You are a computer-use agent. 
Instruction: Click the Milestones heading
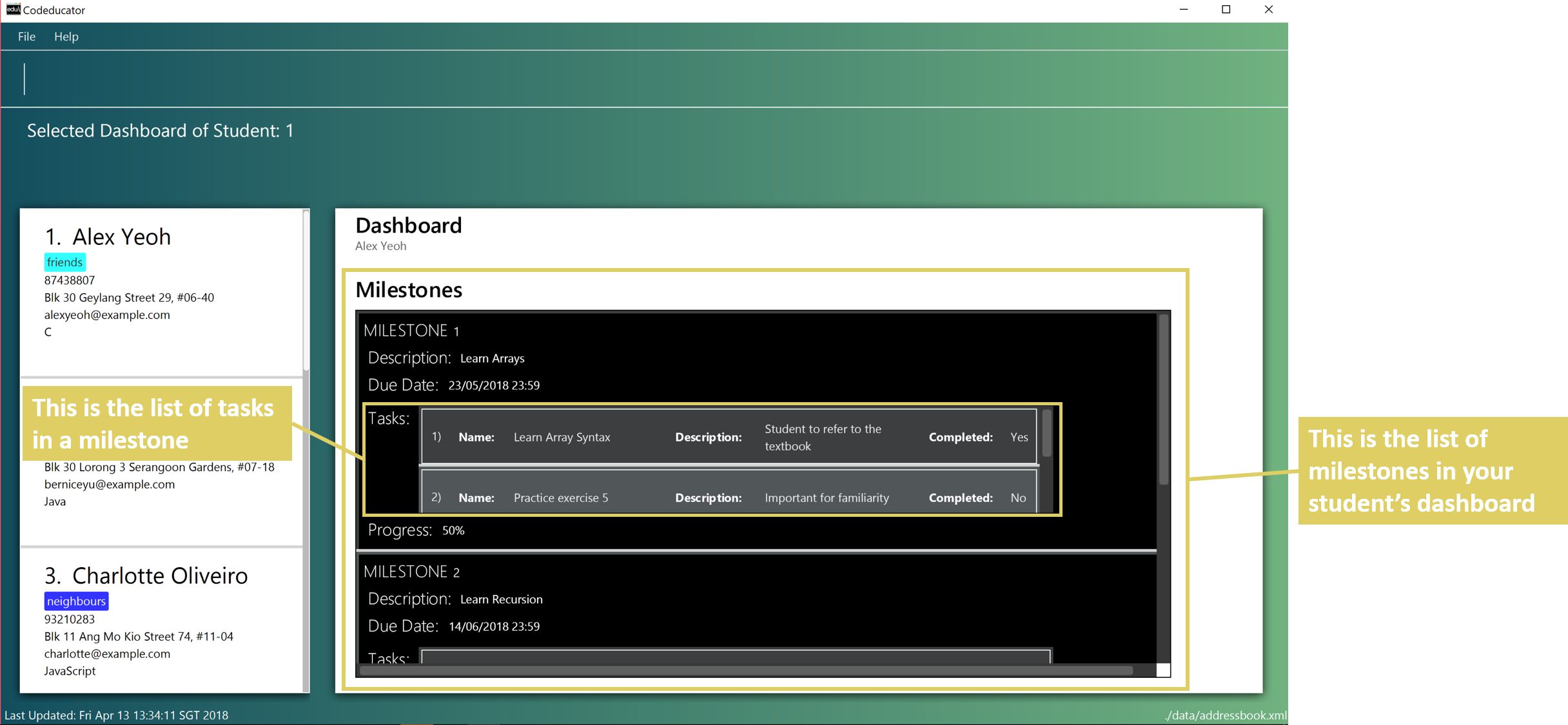[x=409, y=290]
